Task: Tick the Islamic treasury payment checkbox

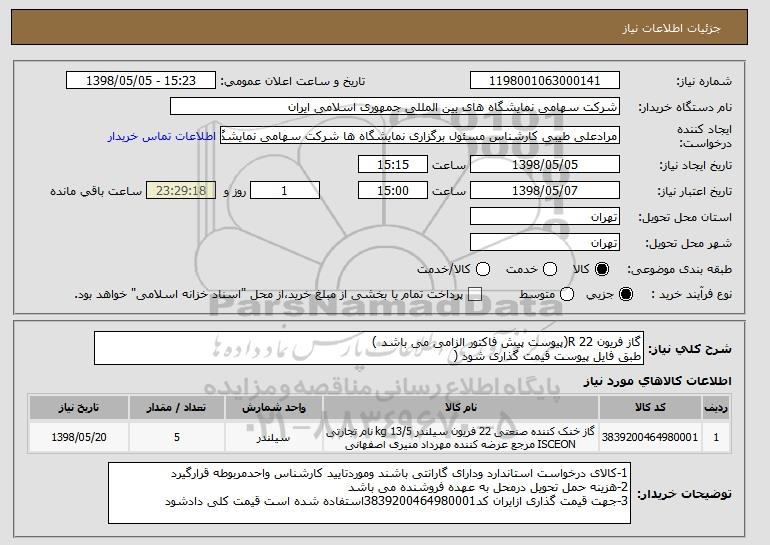Action: click(475, 294)
